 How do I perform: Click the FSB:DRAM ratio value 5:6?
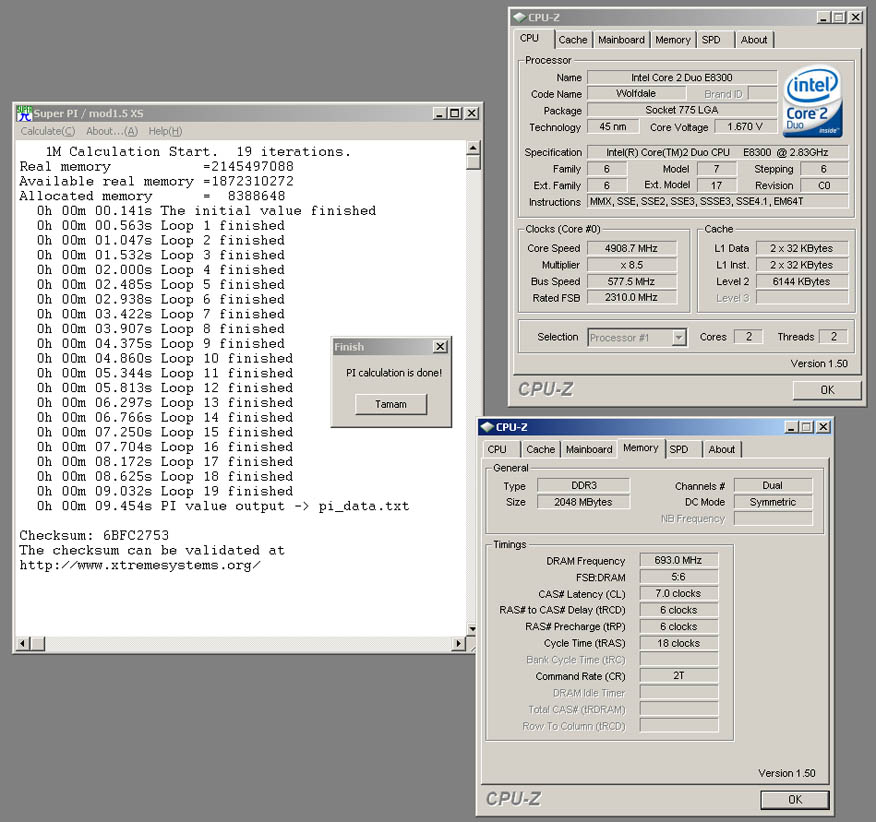pyautogui.click(x=678, y=577)
